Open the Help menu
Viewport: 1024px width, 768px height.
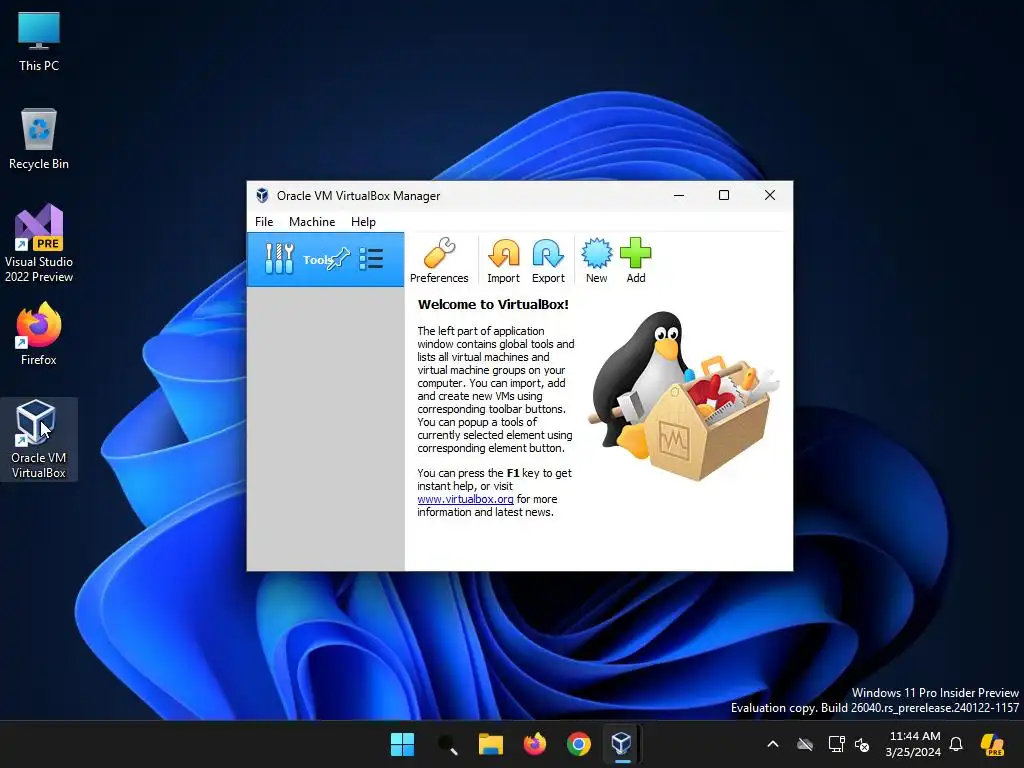pyautogui.click(x=363, y=222)
